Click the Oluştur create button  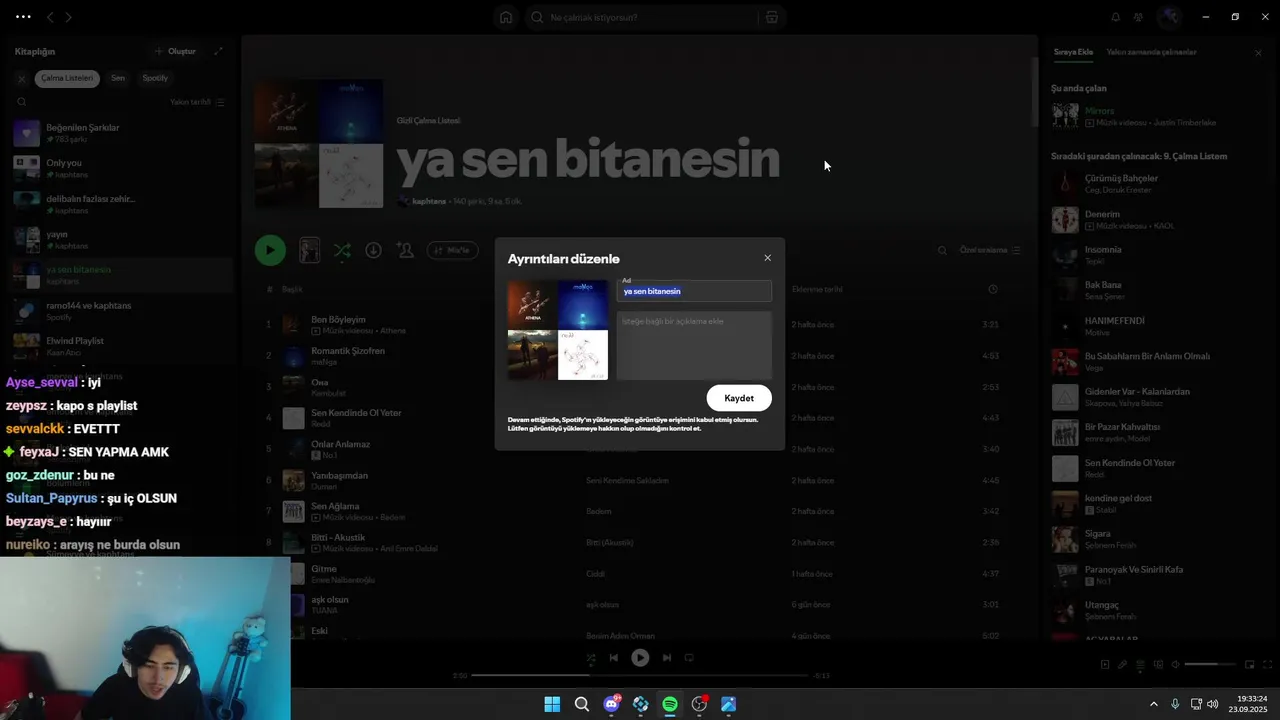pyautogui.click(x=176, y=51)
